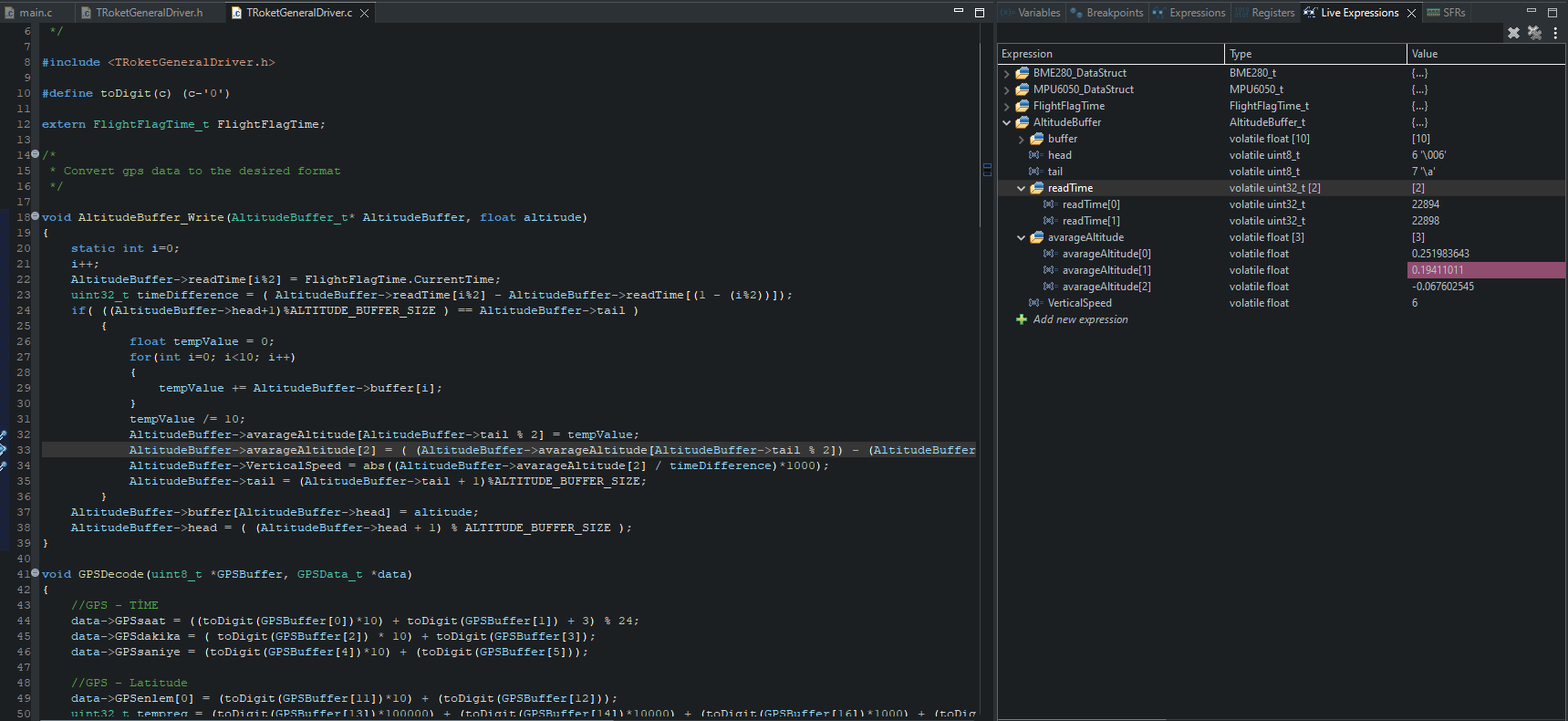Minimize the editor area panel
This screenshot has height=721, width=1568.
coord(958,12)
